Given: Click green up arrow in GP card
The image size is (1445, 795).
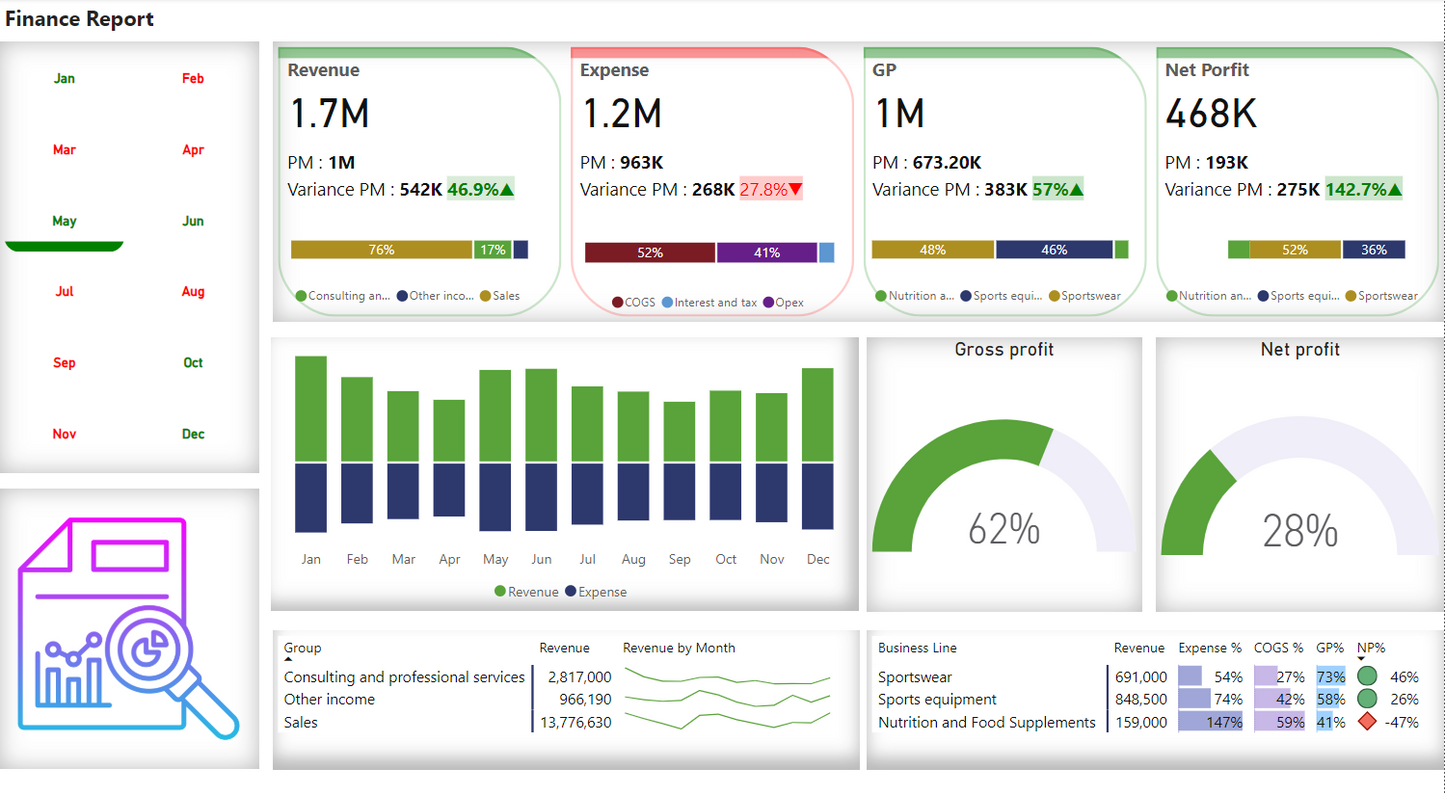Looking at the screenshot, I should [x=1076, y=189].
